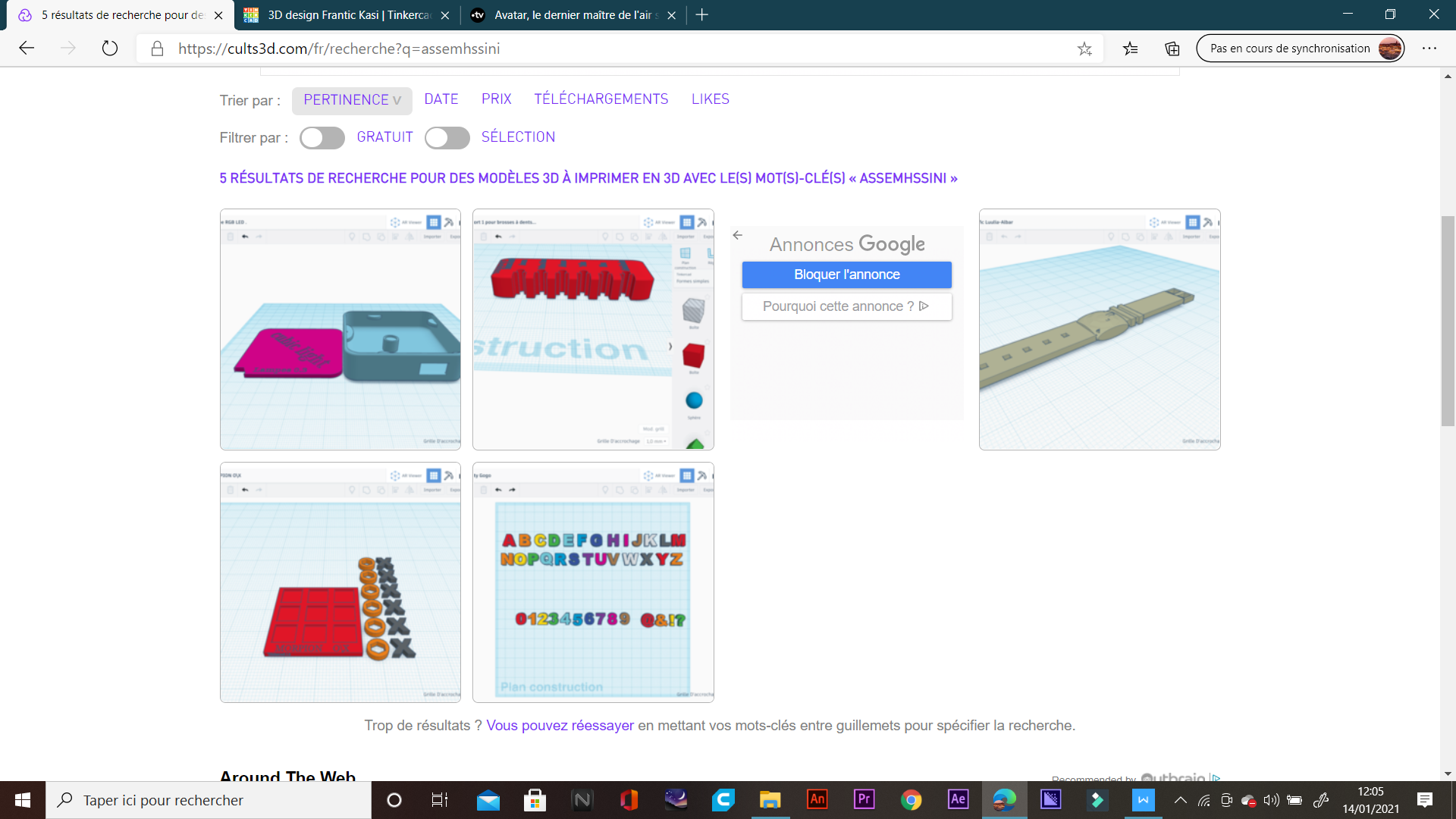Open the browser settings ellipsis menu
Image resolution: width=1456 pixels, height=819 pixels.
[x=1429, y=49]
